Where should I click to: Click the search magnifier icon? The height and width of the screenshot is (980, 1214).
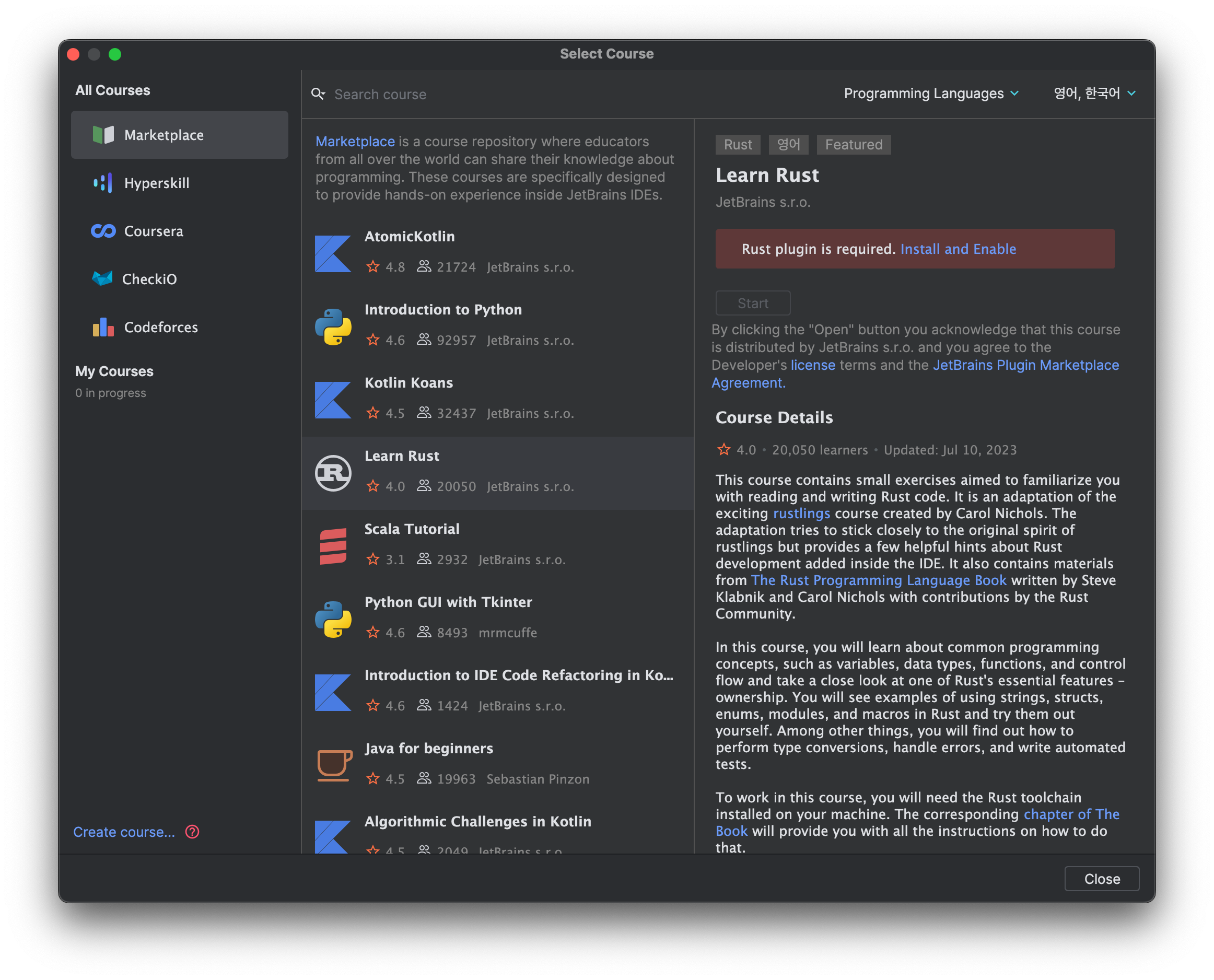click(318, 94)
